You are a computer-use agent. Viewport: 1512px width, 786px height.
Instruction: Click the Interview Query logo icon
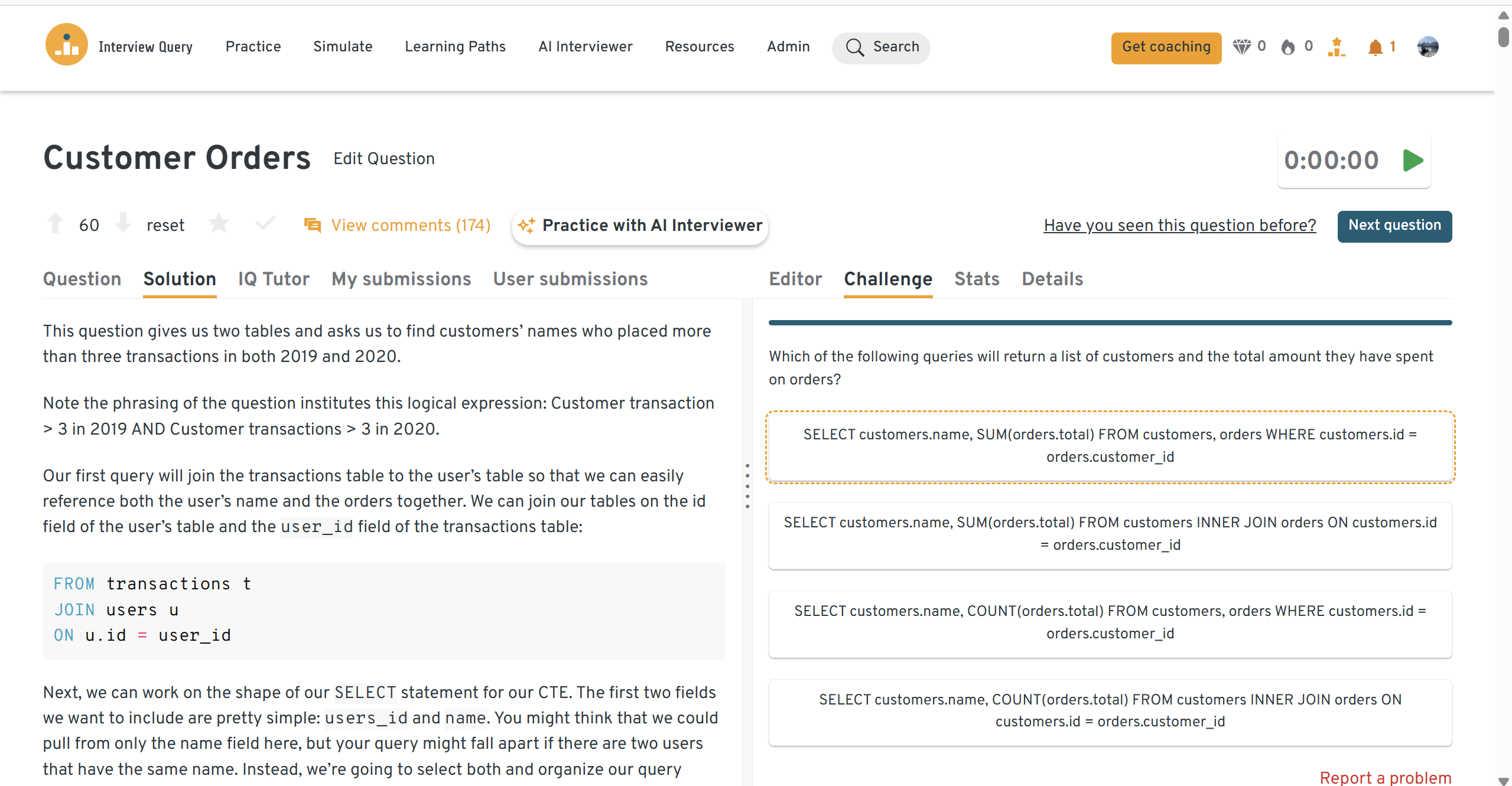click(x=66, y=45)
